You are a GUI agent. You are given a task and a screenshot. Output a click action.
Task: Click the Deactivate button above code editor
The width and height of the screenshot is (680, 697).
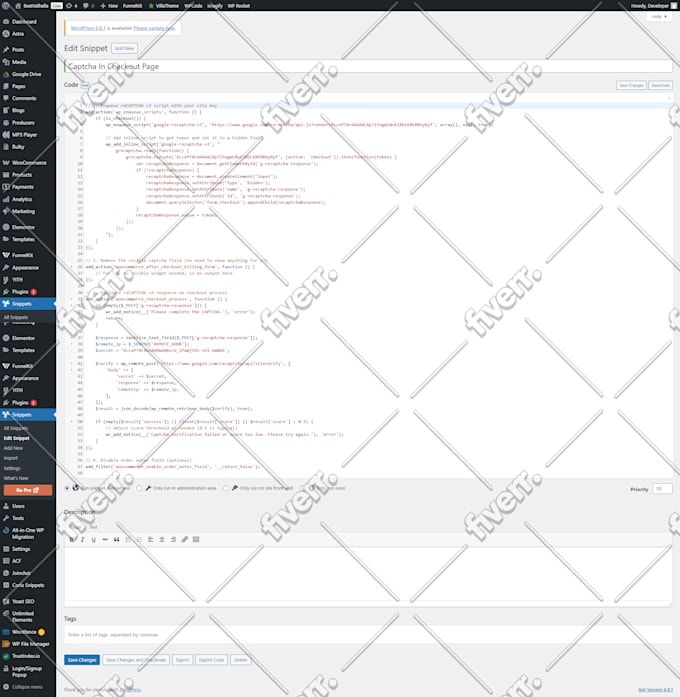click(x=660, y=85)
